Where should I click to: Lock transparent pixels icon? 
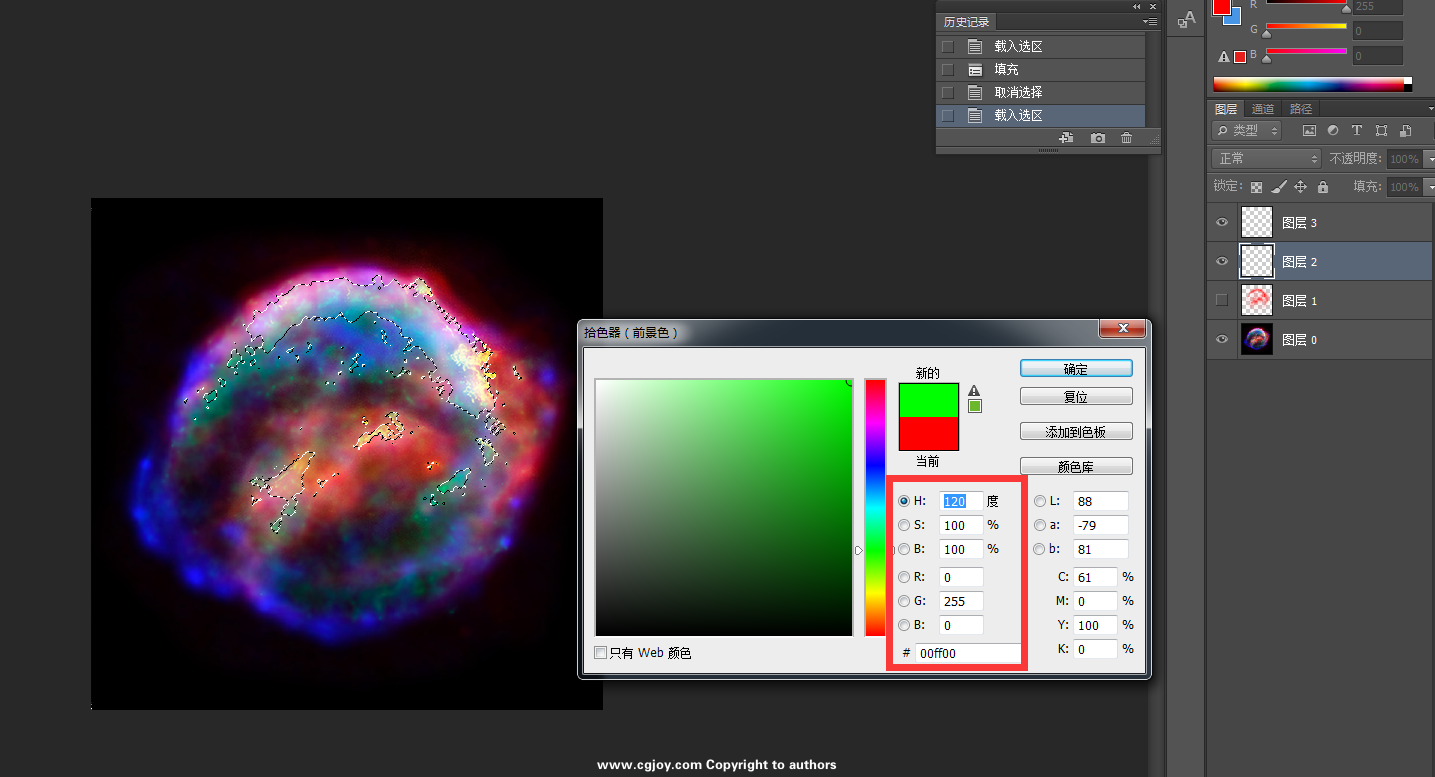[1257, 187]
